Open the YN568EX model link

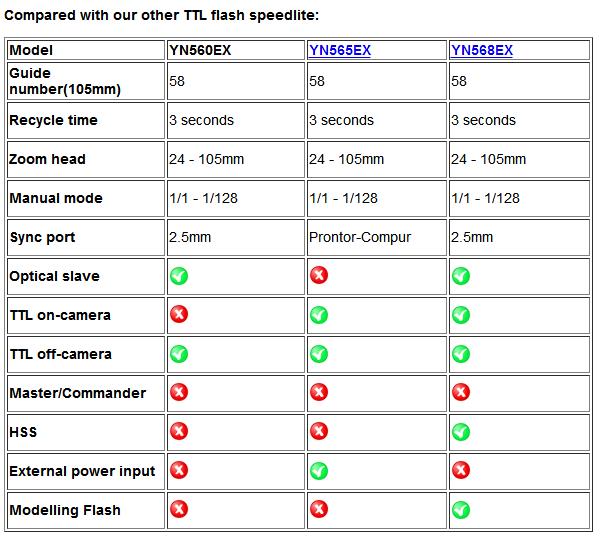pyautogui.click(x=481, y=50)
